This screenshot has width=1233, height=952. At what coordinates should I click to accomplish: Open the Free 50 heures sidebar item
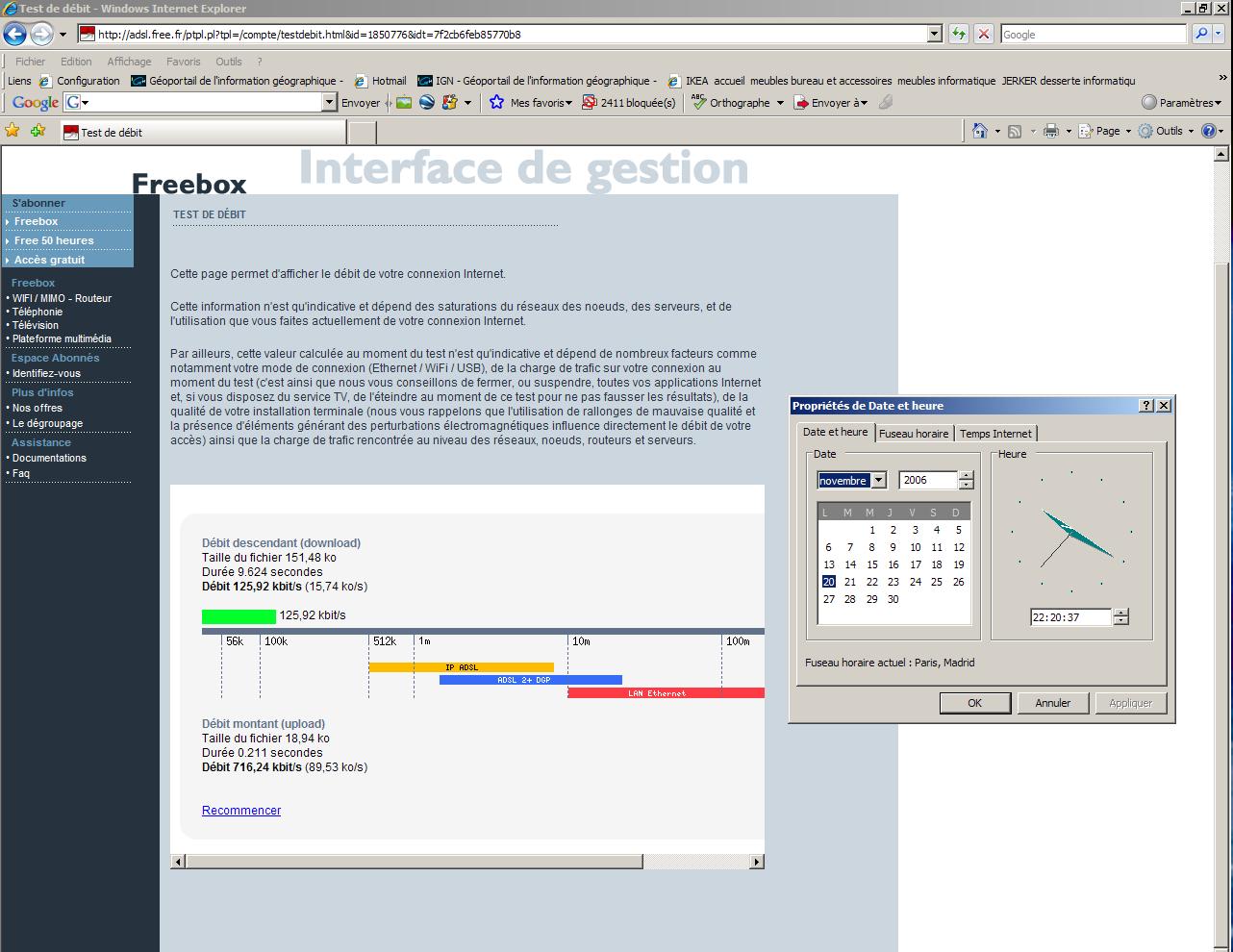point(54,240)
